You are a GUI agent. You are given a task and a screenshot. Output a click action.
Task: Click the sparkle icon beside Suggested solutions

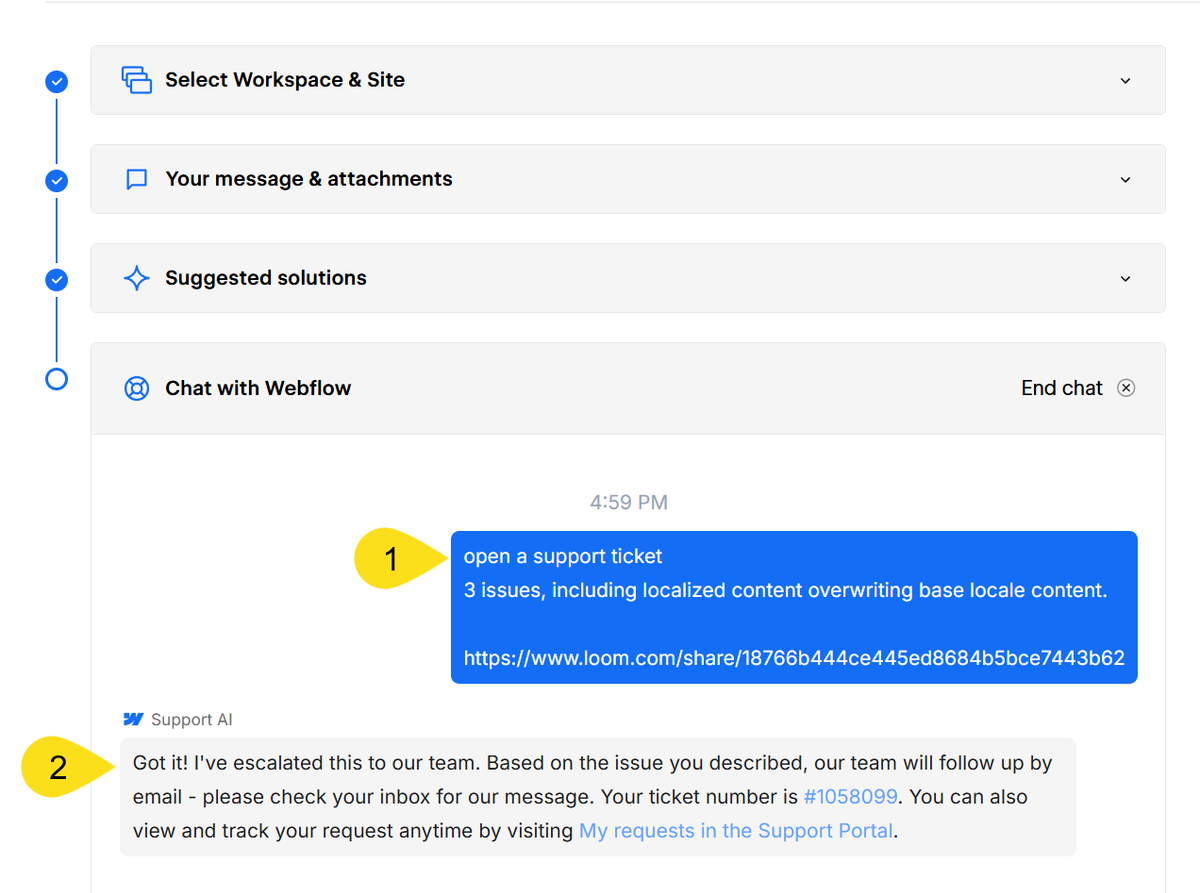(137, 278)
